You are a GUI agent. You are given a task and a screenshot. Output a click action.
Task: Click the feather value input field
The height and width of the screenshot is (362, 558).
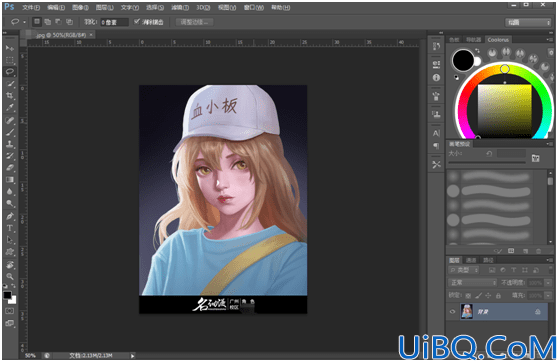click(x=114, y=22)
